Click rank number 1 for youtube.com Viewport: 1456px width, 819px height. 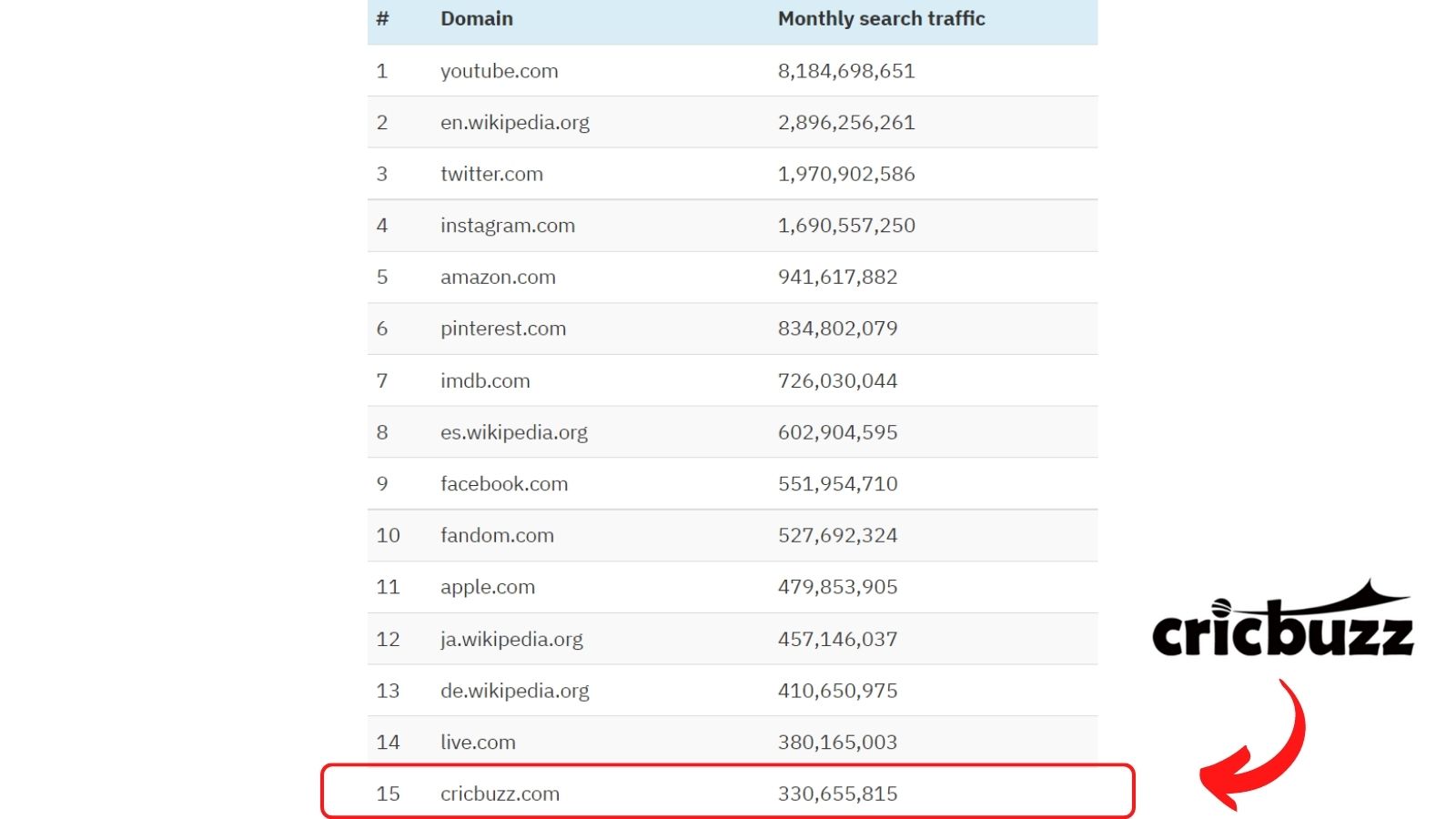tap(382, 71)
